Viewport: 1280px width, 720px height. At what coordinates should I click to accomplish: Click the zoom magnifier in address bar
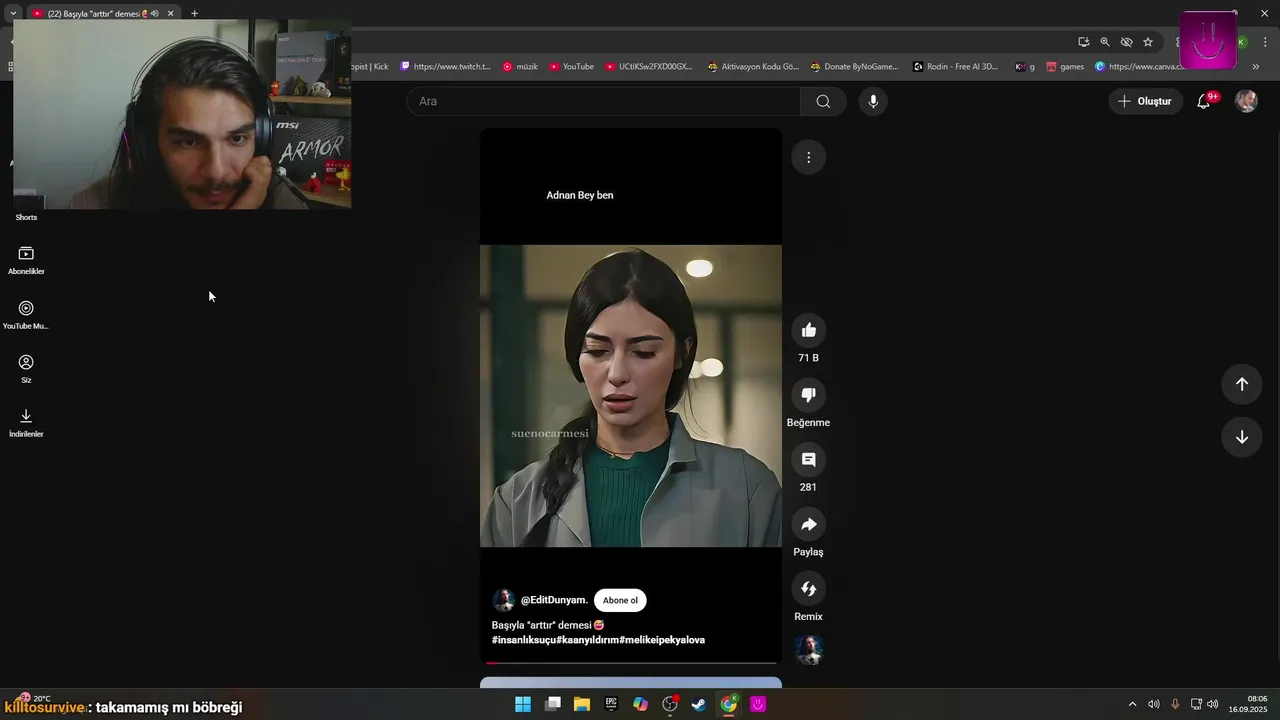click(x=1105, y=42)
